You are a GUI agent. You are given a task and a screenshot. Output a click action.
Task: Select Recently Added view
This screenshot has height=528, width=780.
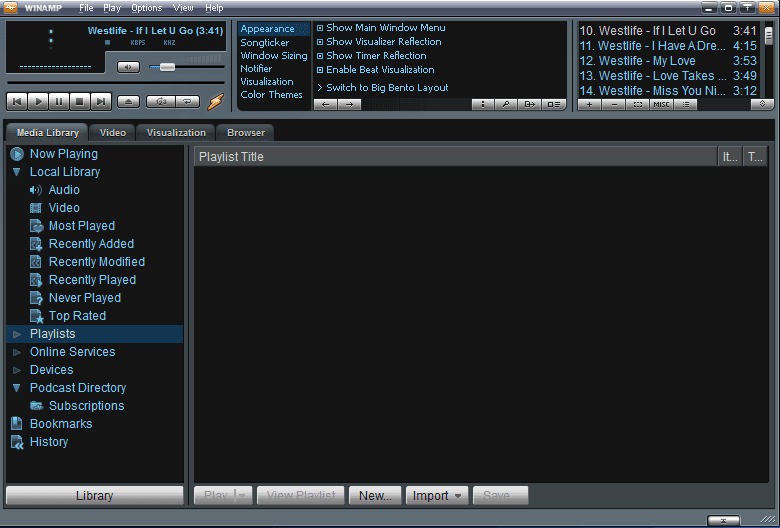tap(91, 244)
